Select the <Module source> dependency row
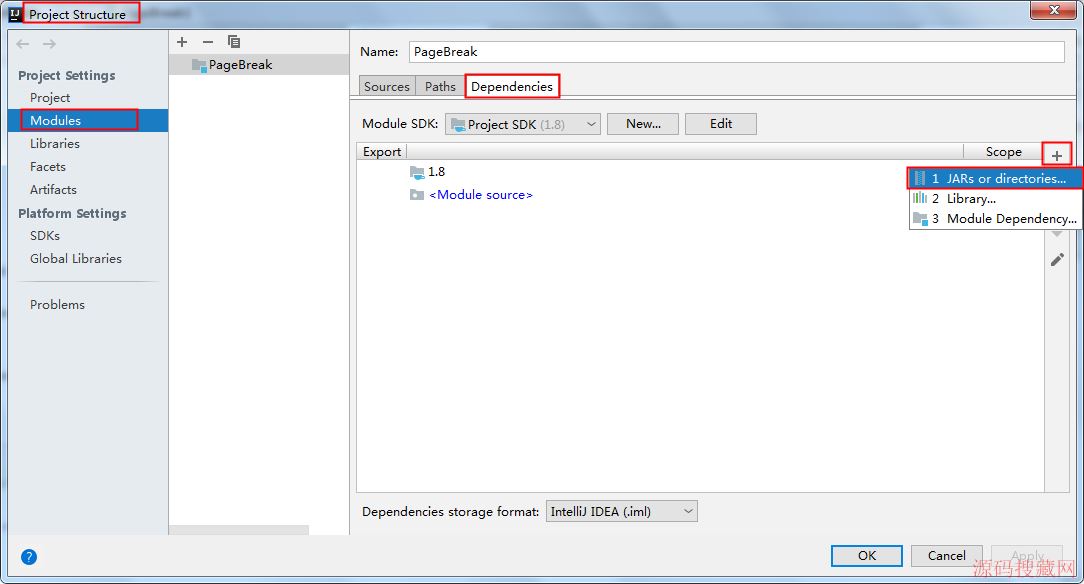The image size is (1084, 584). [700, 195]
